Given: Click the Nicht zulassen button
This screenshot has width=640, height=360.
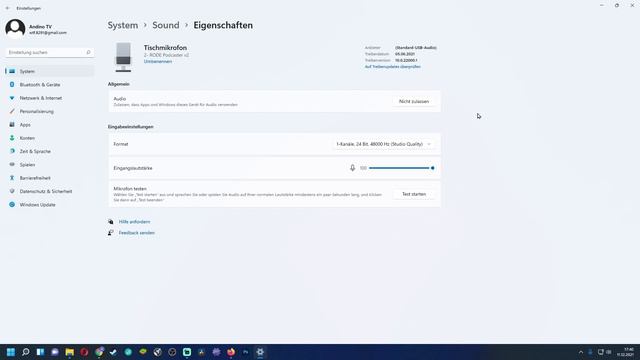Looking at the screenshot, I should coord(414,101).
